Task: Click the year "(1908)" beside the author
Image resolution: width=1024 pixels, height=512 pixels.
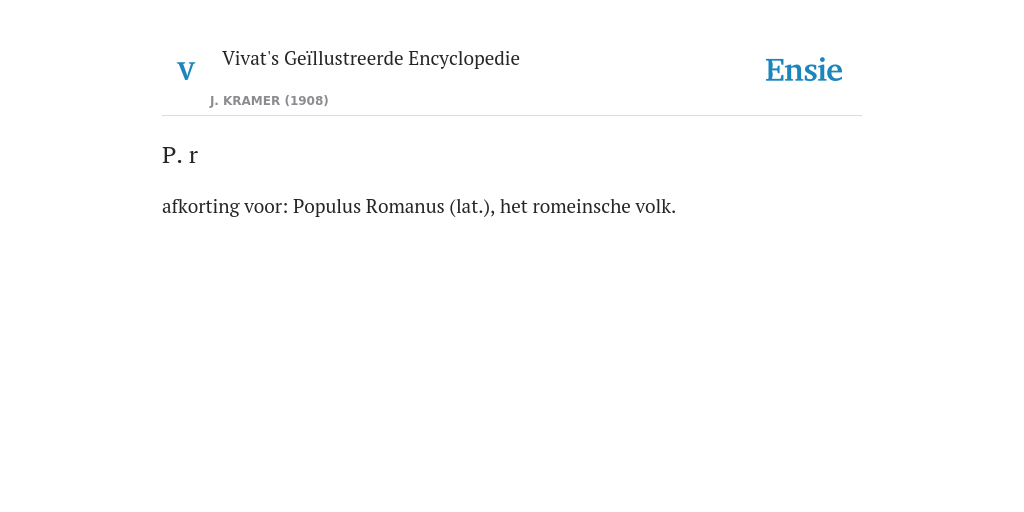Action: pyautogui.click(x=306, y=101)
